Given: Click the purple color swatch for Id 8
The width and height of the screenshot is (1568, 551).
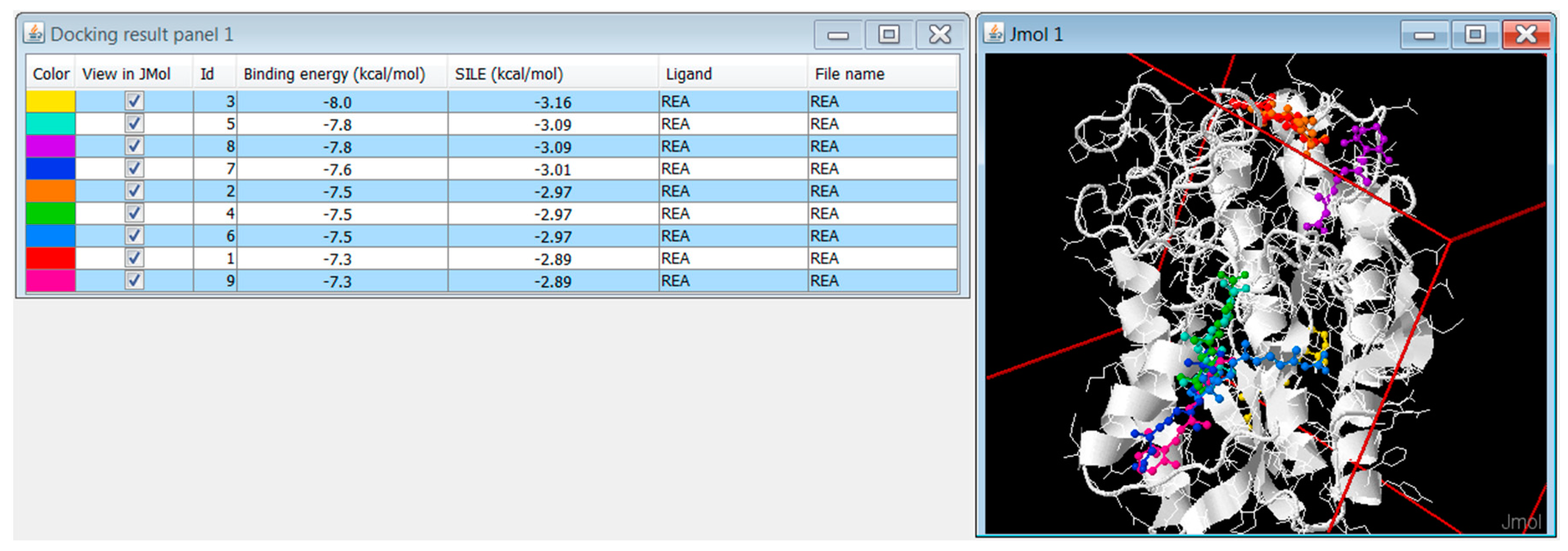Looking at the screenshot, I should (x=51, y=146).
